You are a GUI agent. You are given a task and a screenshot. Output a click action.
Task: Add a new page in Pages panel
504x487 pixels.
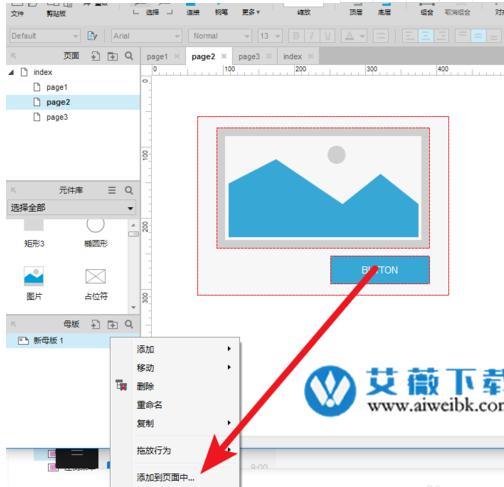(96, 56)
